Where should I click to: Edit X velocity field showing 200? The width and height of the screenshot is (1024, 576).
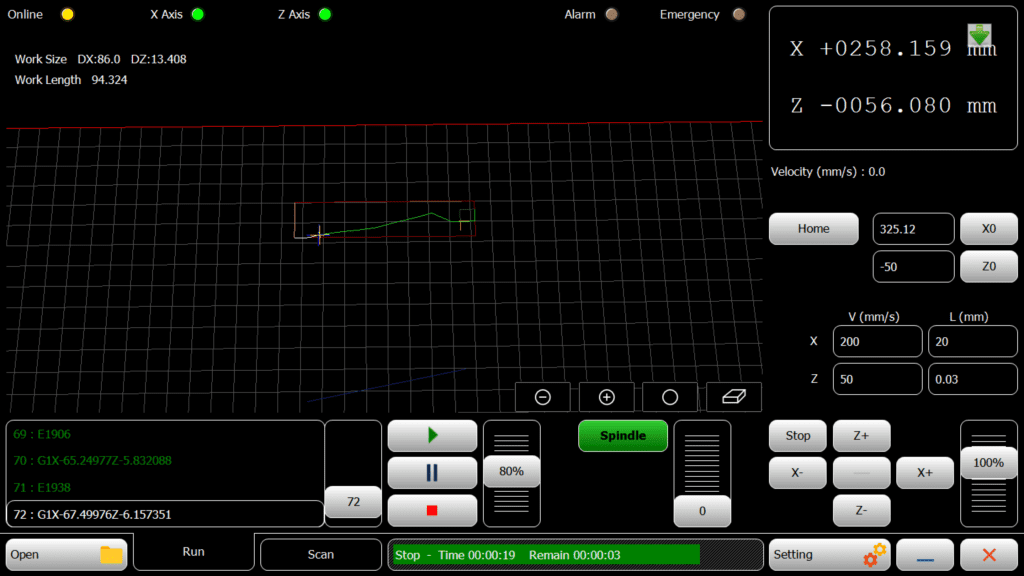coord(877,342)
